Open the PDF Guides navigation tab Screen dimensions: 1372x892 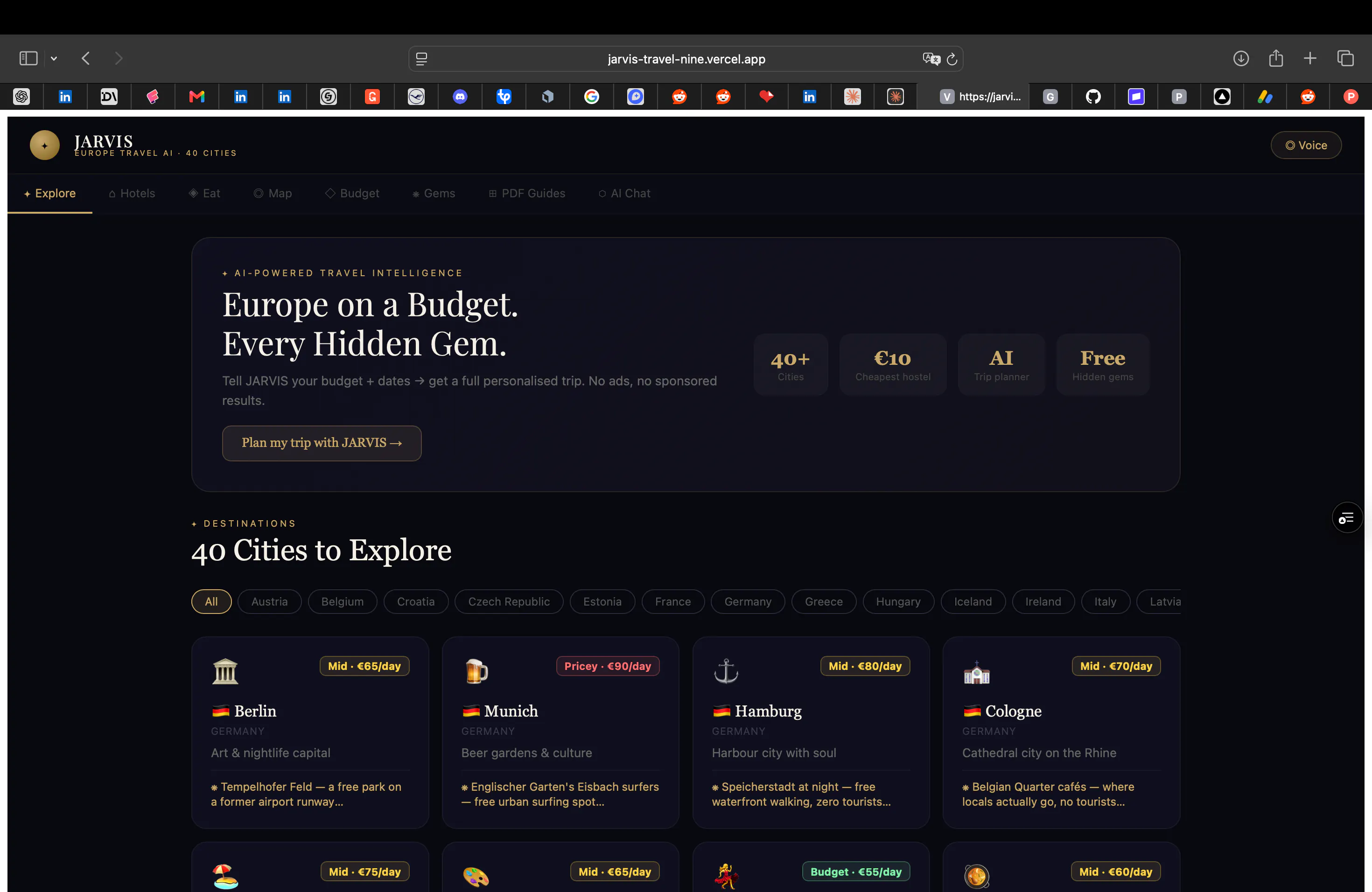527,193
